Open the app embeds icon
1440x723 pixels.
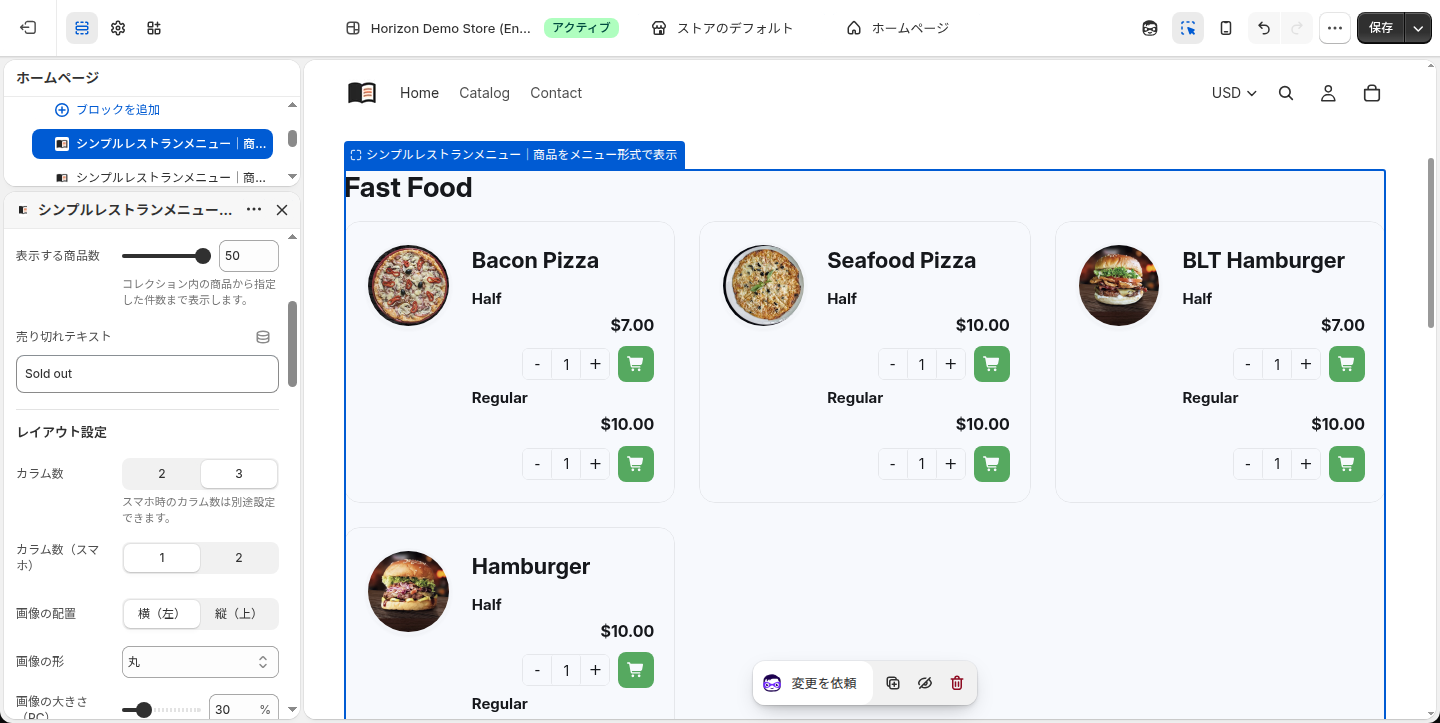pyautogui.click(x=153, y=28)
